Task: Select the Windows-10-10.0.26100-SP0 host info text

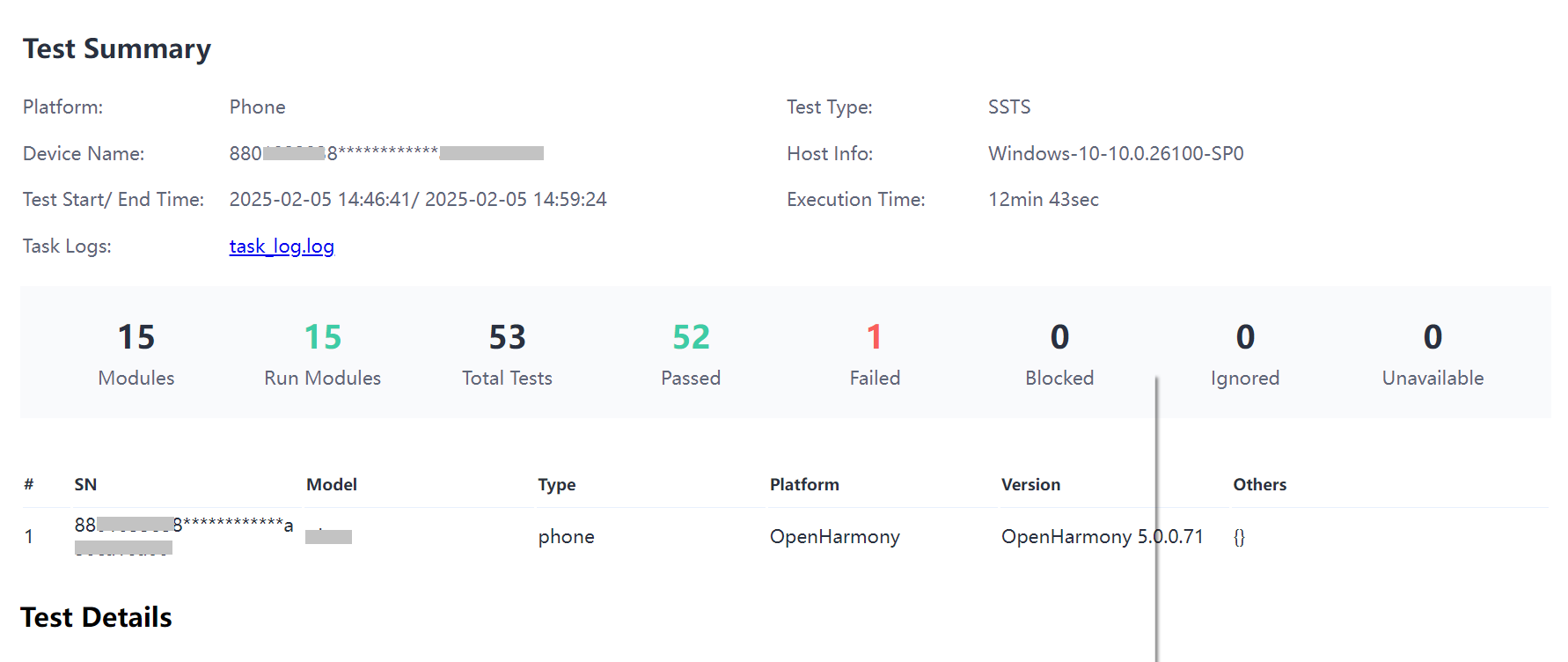Action: [1116, 154]
